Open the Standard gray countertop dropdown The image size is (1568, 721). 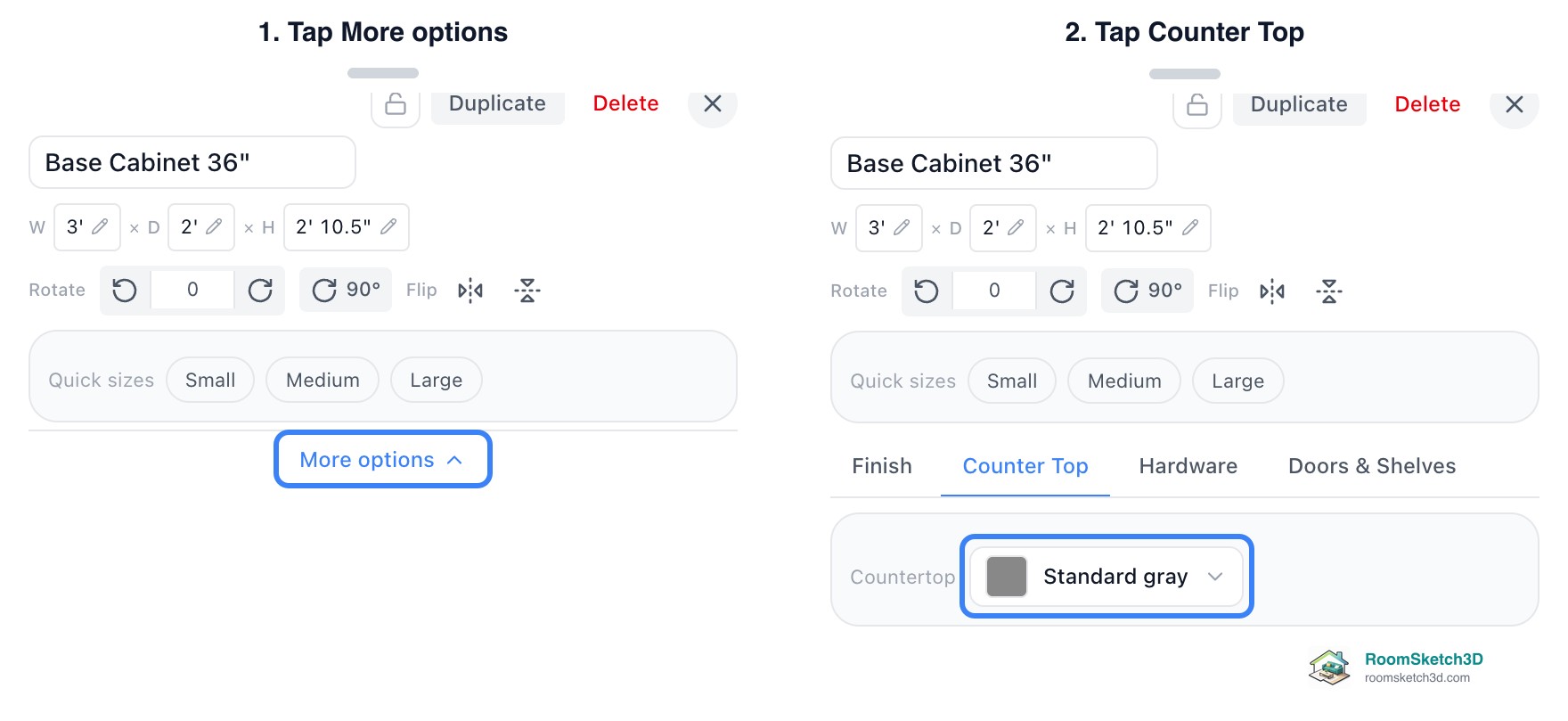click(x=1107, y=577)
